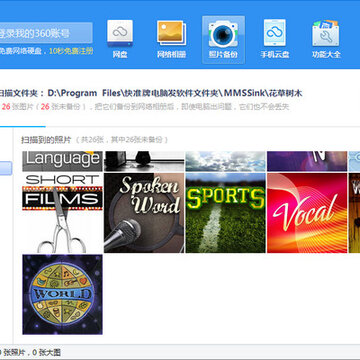This screenshot has width=360, height=360.
Task: Select the Vocal red thumbnail
Action: point(307,213)
